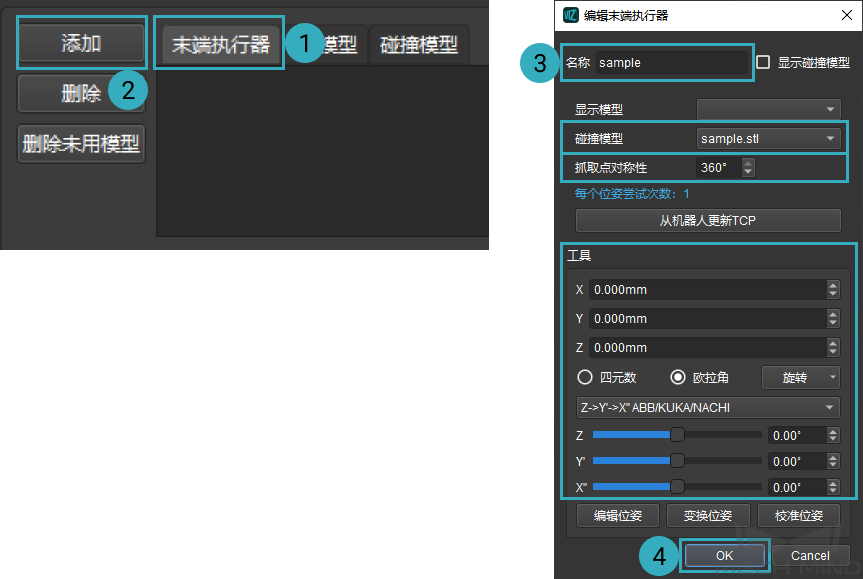Click the X'' angle 0.00° stepper arrows
The image size is (863, 579).
coord(833,487)
